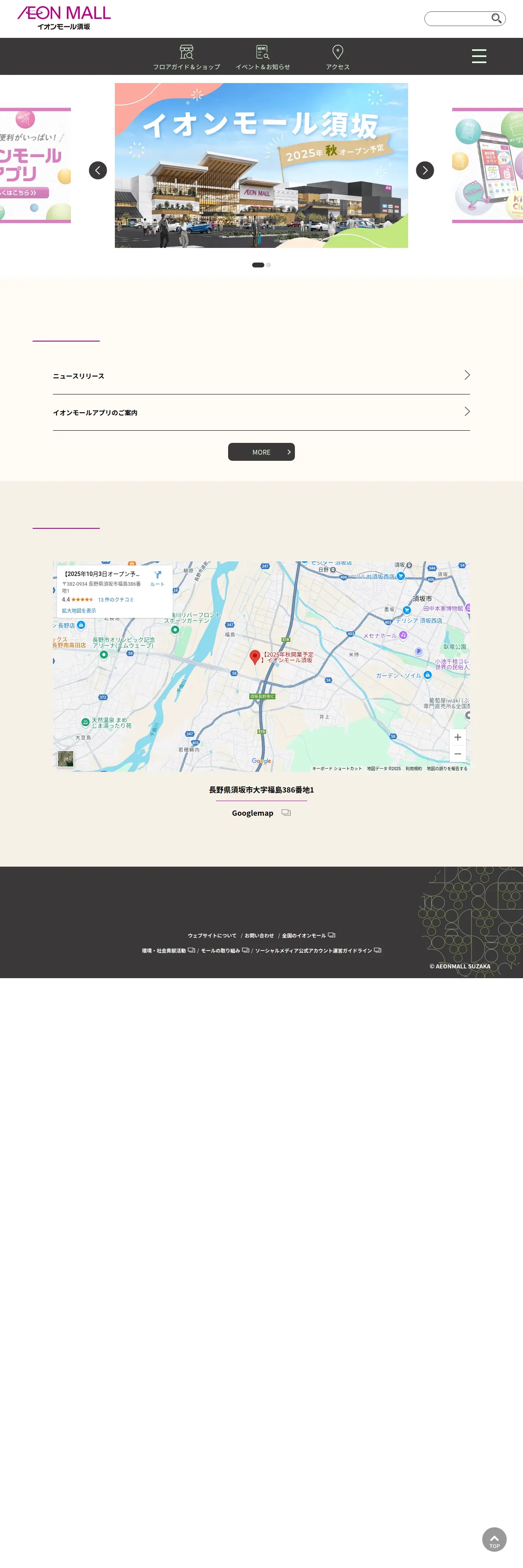Open ウェブサイトについて footer link

212,935
